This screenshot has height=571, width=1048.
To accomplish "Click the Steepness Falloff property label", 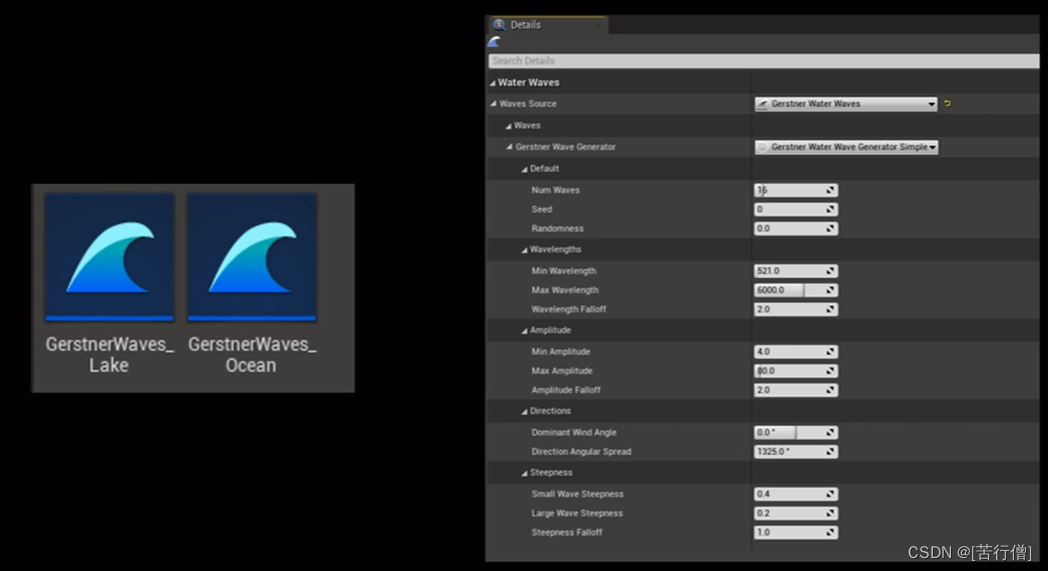I will coord(567,533).
